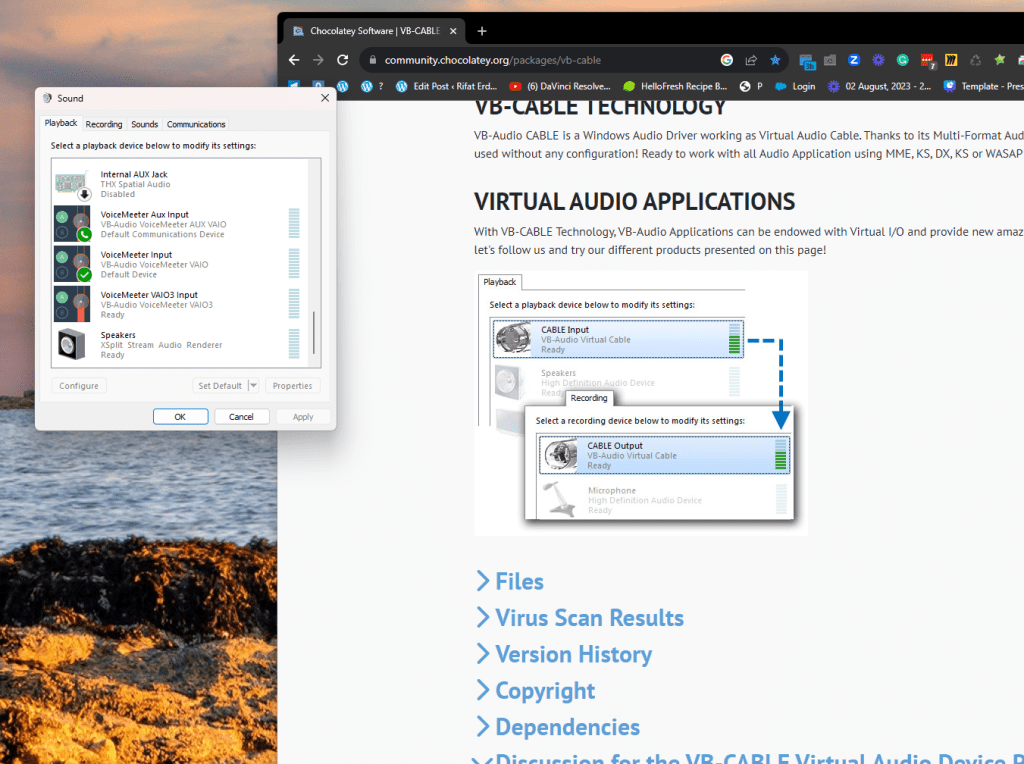The image size is (1024, 764).
Task: Expand the Copyright section
Action: [x=536, y=691]
